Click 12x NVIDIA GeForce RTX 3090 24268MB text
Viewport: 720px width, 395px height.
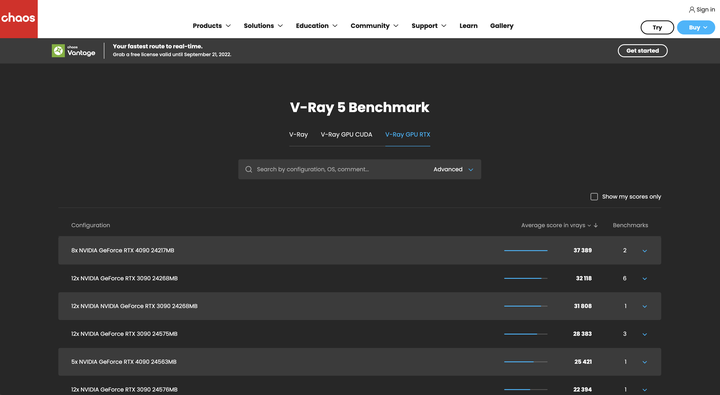pos(124,278)
